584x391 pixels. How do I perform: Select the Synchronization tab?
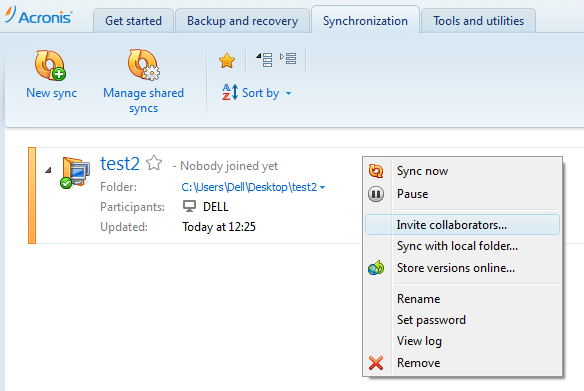tap(365, 20)
